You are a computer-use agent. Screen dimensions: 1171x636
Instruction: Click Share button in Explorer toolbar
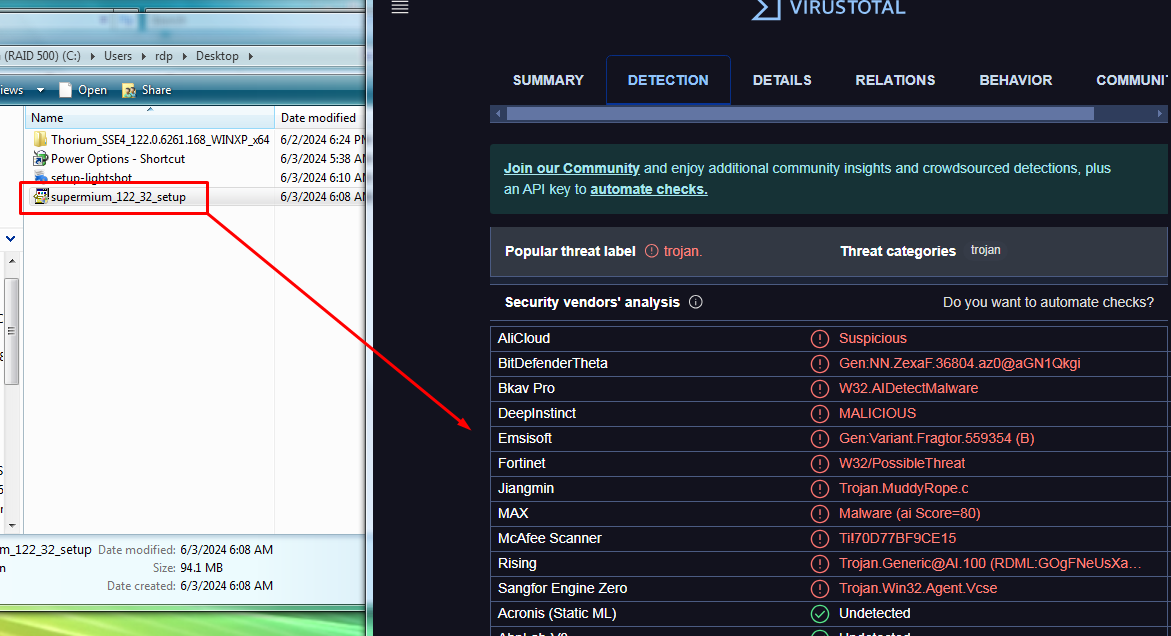click(x=146, y=90)
